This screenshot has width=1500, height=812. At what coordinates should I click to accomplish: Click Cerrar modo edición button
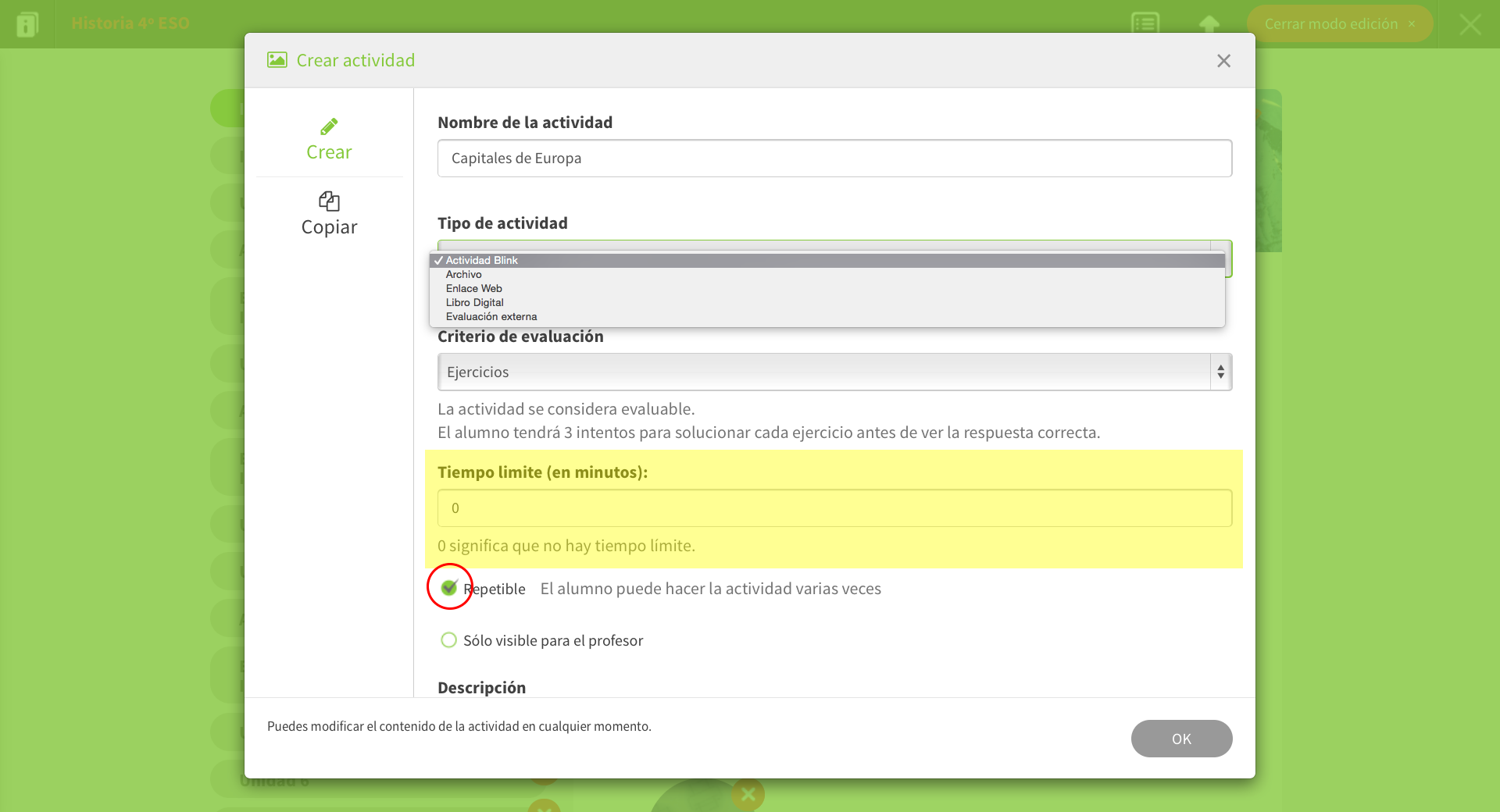click(x=1338, y=24)
